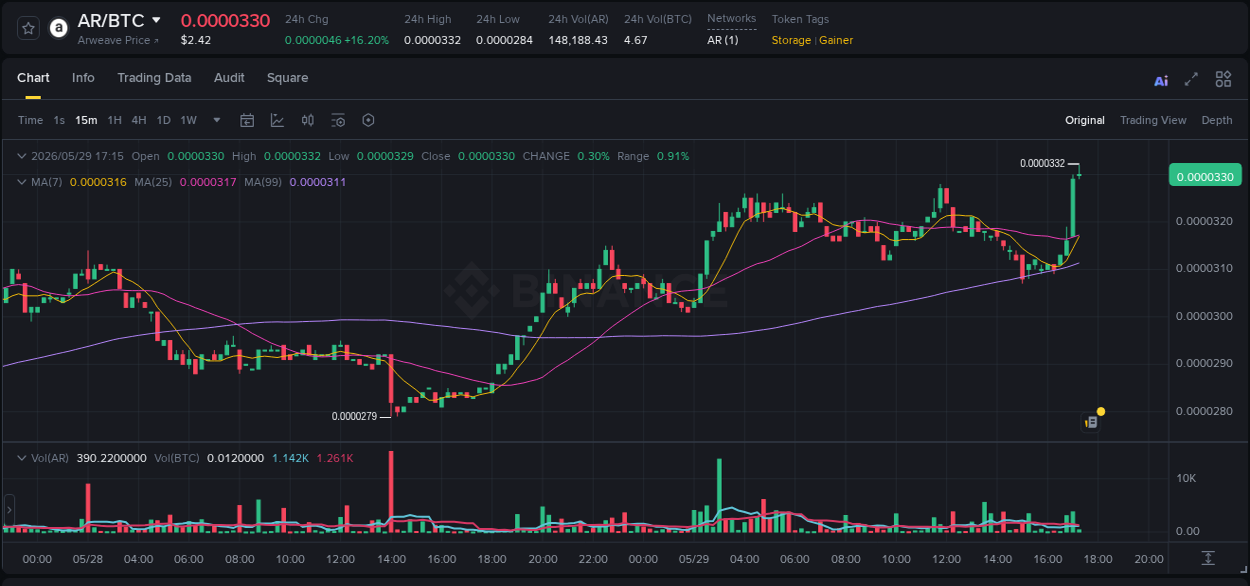Open the Arweave Price link
The height and width of the screenshot is (586, 1250).
pyautogui.click(x=117, y=40)
